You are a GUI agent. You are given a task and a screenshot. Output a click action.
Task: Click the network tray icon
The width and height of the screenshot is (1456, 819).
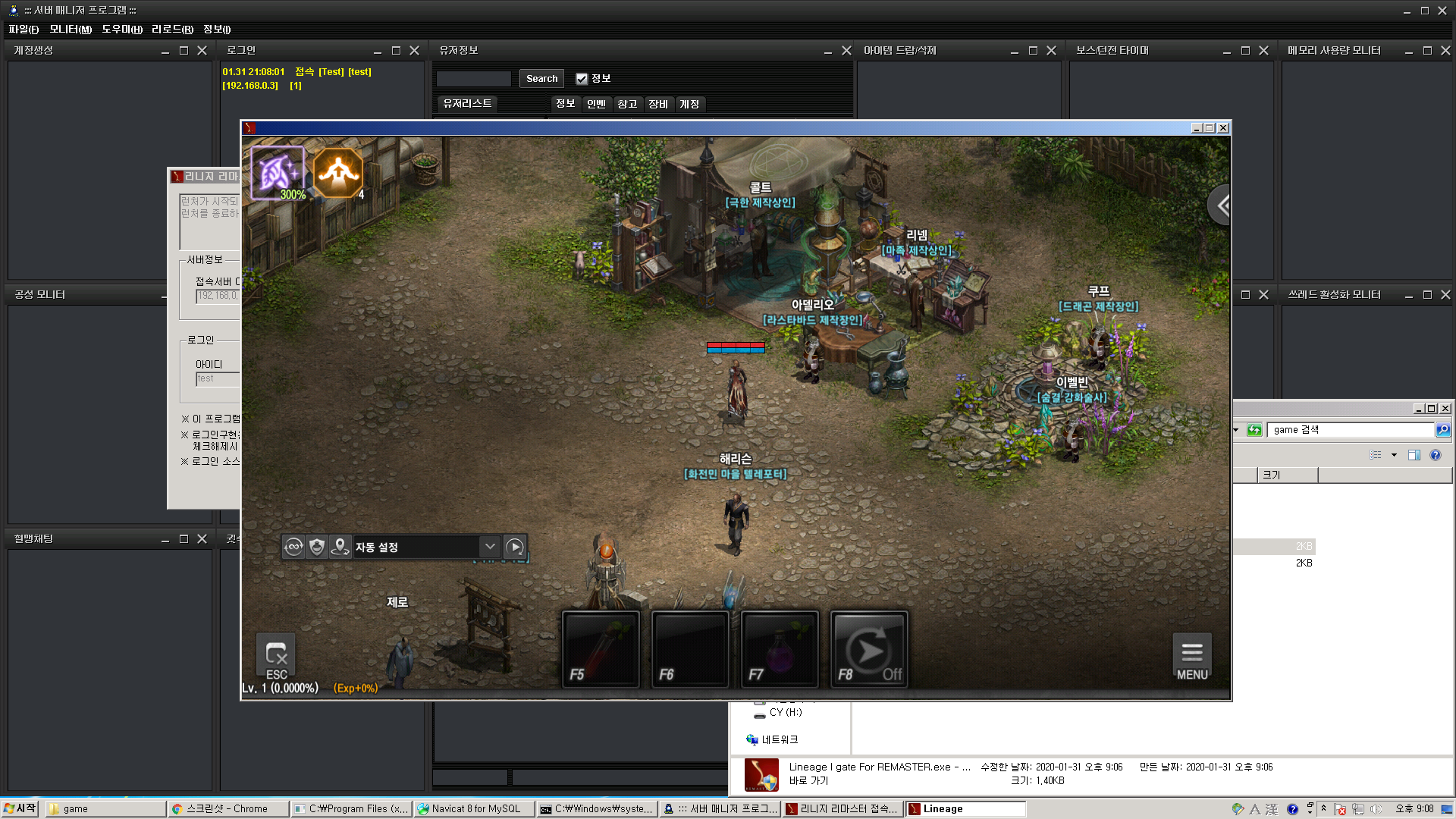[1358, 809]
